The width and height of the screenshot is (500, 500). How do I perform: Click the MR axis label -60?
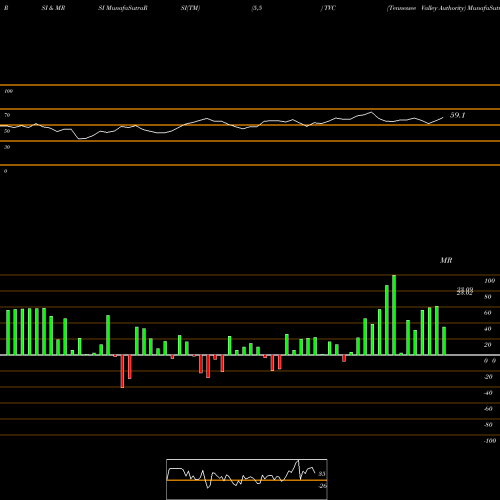point(488,409)
